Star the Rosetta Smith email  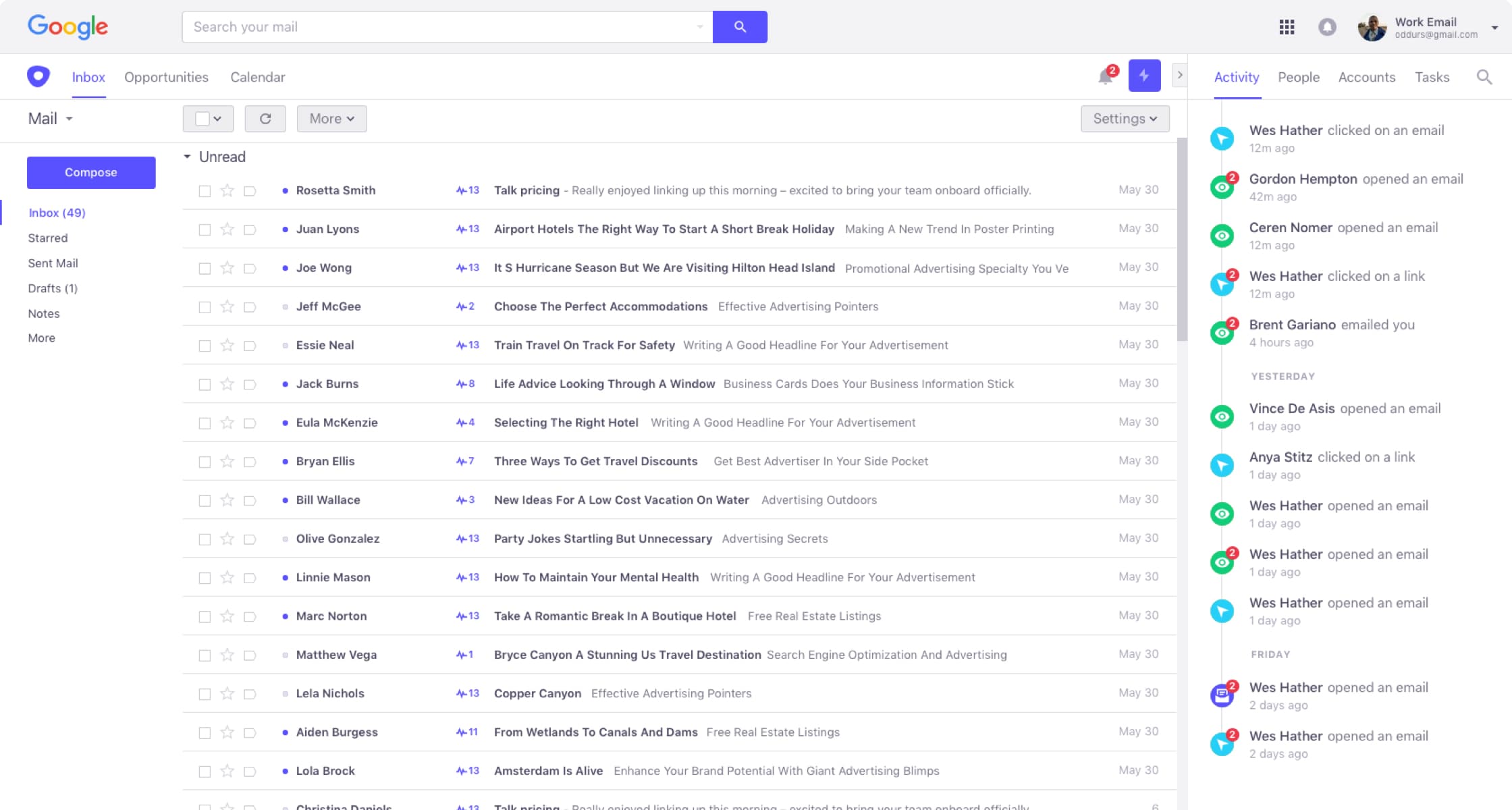(x=227, y=191)
